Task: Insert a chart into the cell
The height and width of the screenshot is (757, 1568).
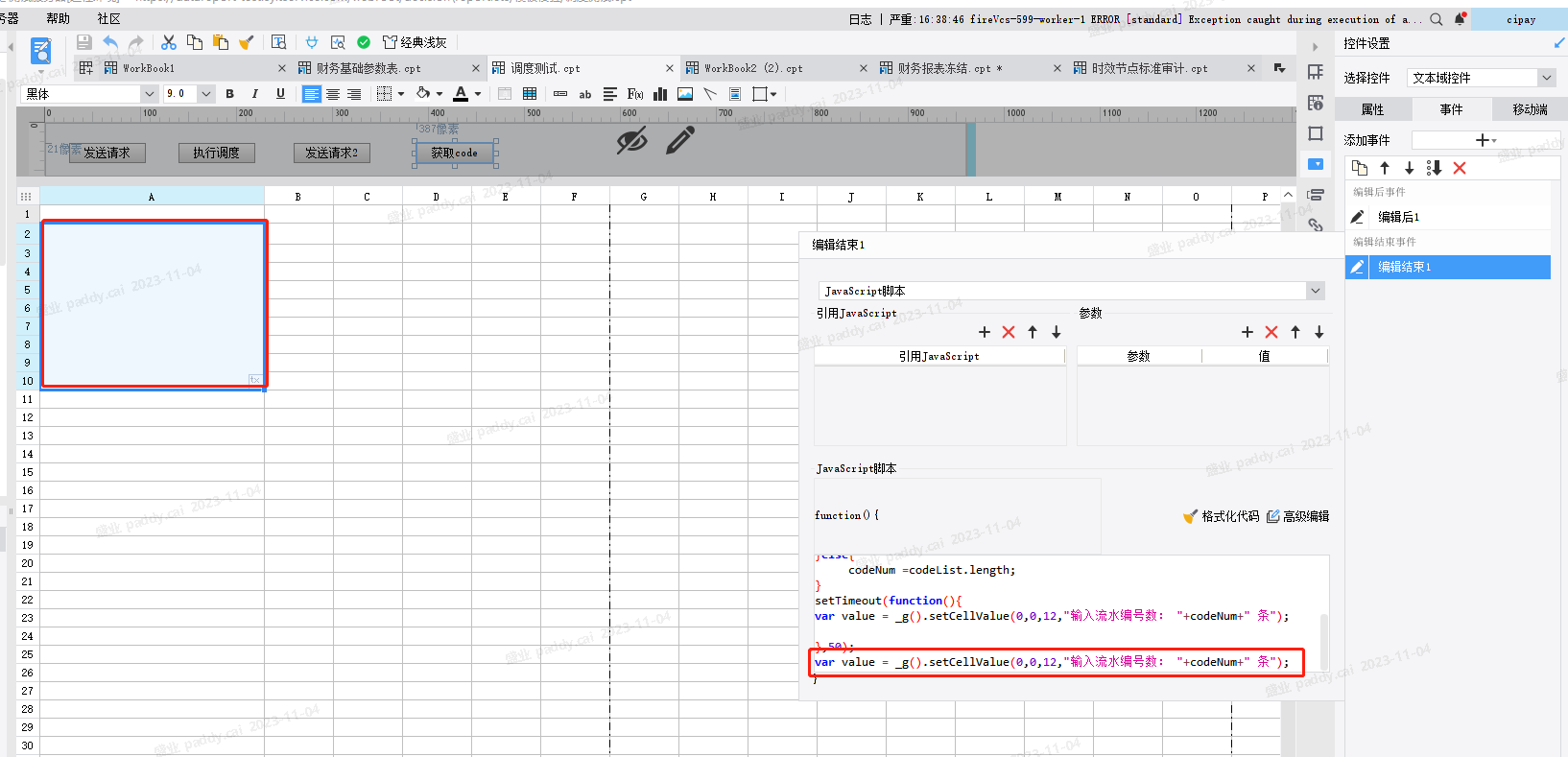Action: pos(660,94)
